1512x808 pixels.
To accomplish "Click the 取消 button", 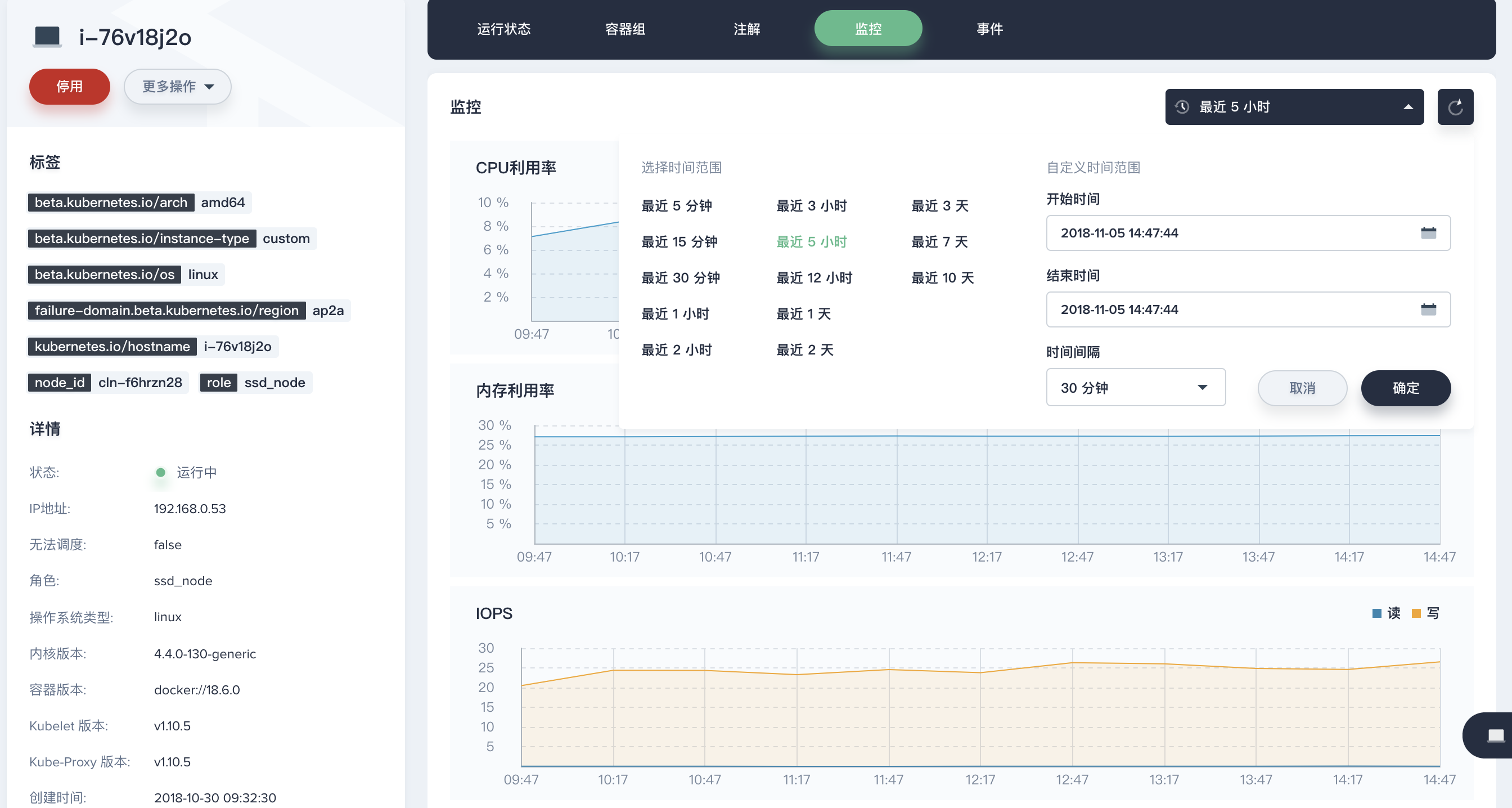I will coord(1302,388).
